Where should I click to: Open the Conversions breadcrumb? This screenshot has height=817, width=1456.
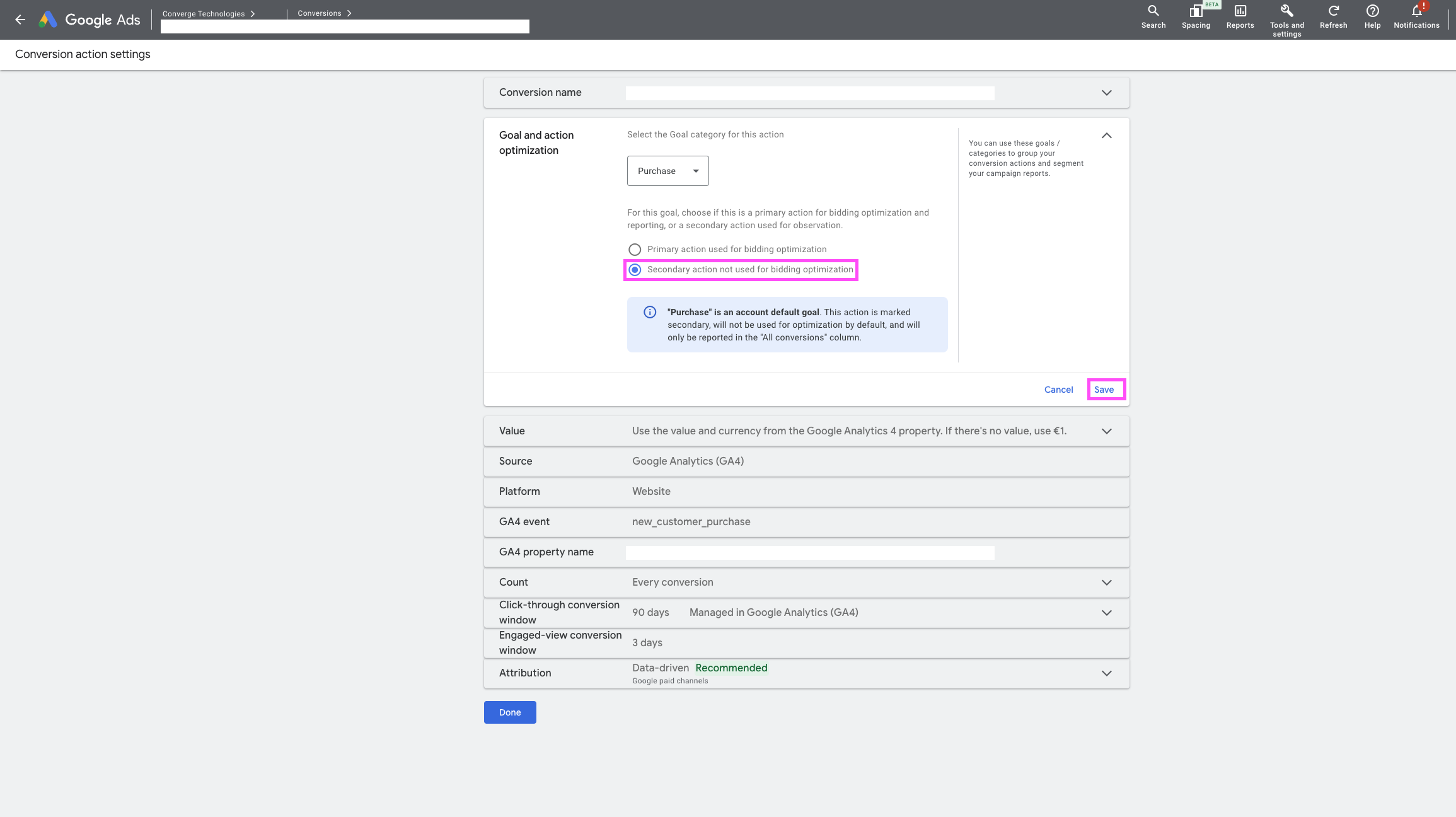pyautogui.click(x=320, y=13)
